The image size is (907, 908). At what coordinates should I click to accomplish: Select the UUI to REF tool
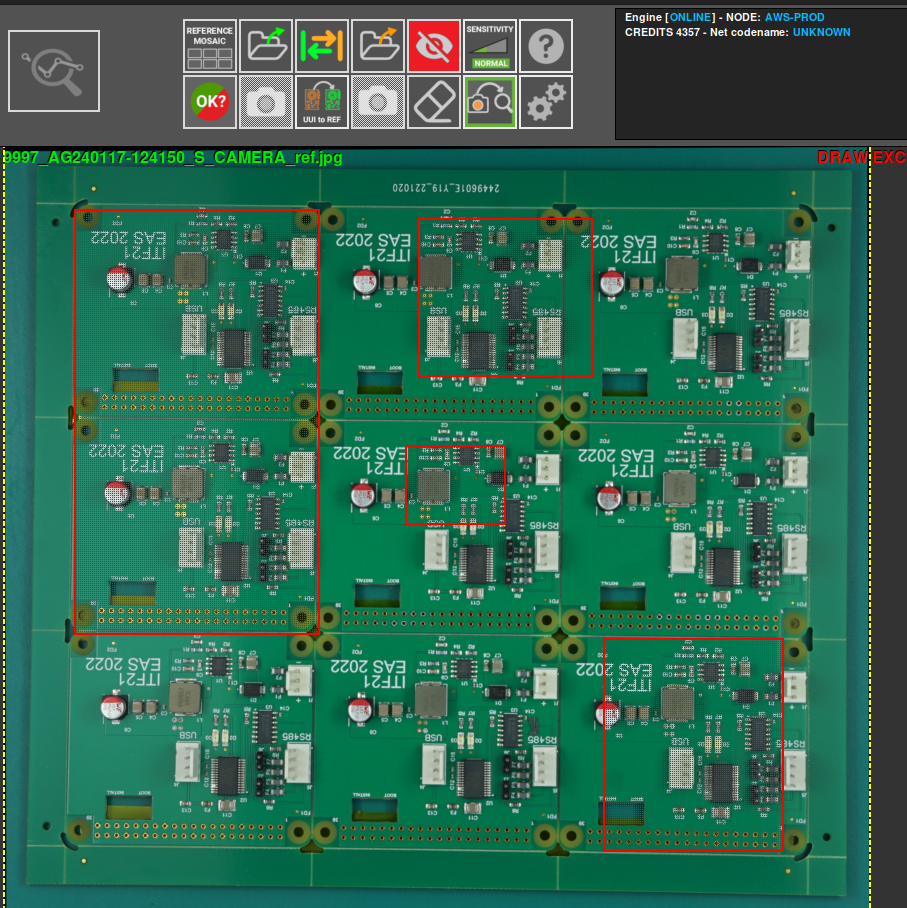pos(321,101)
